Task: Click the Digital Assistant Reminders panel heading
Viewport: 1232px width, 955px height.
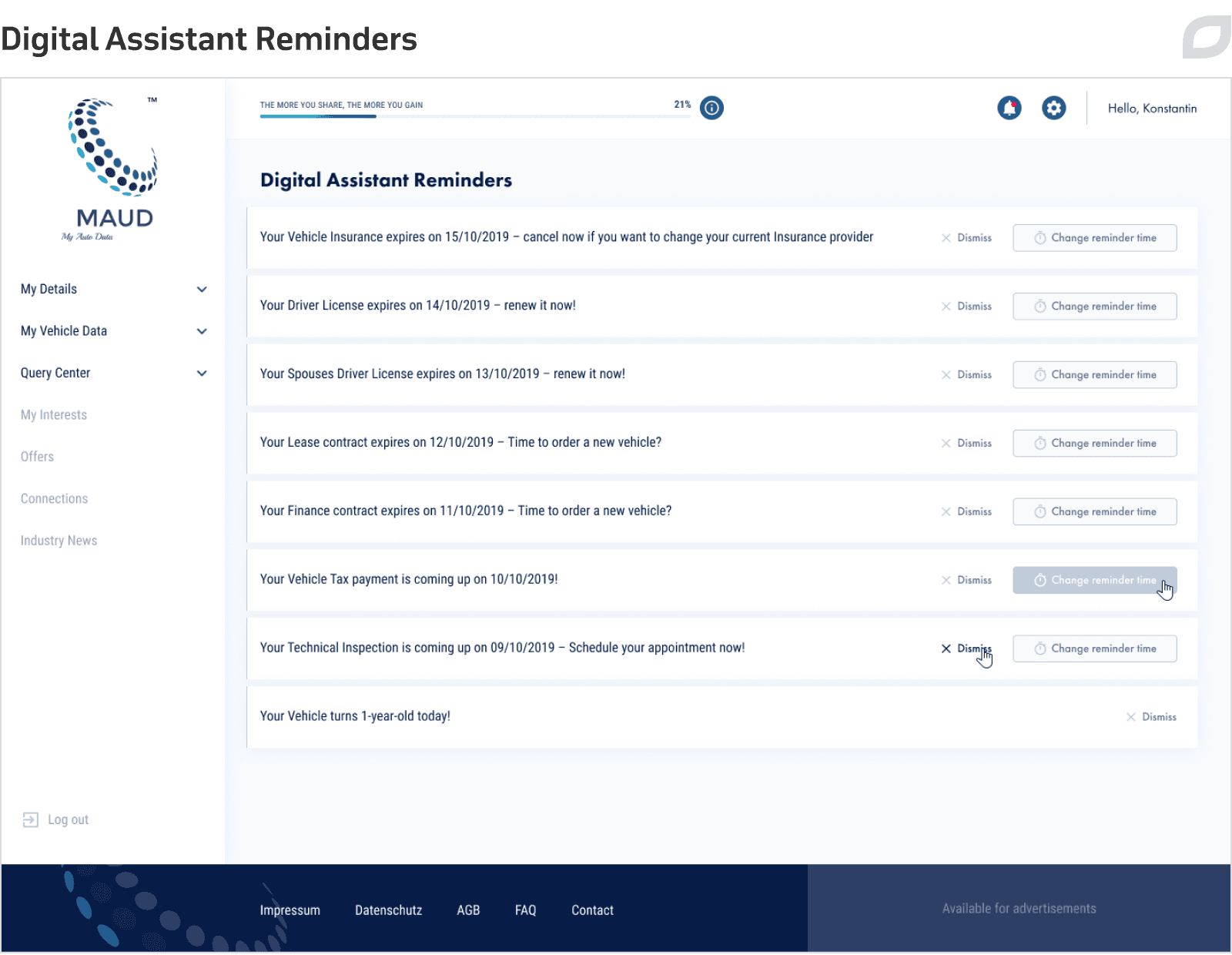Action: pos(386,180)
